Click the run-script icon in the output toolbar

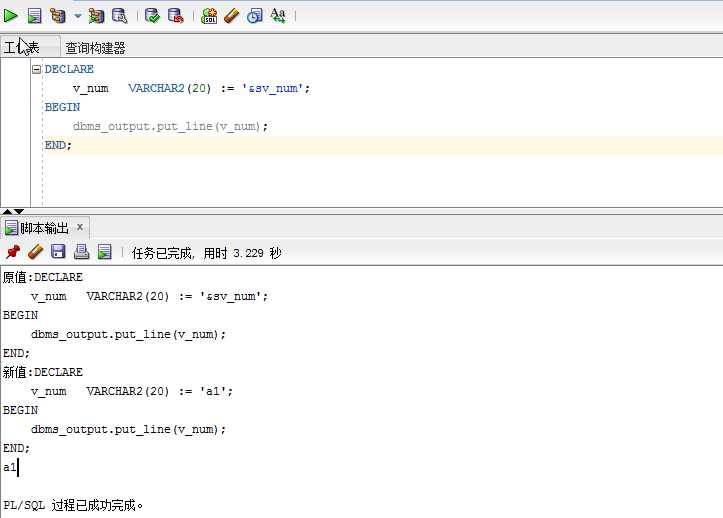pos(105,252)
